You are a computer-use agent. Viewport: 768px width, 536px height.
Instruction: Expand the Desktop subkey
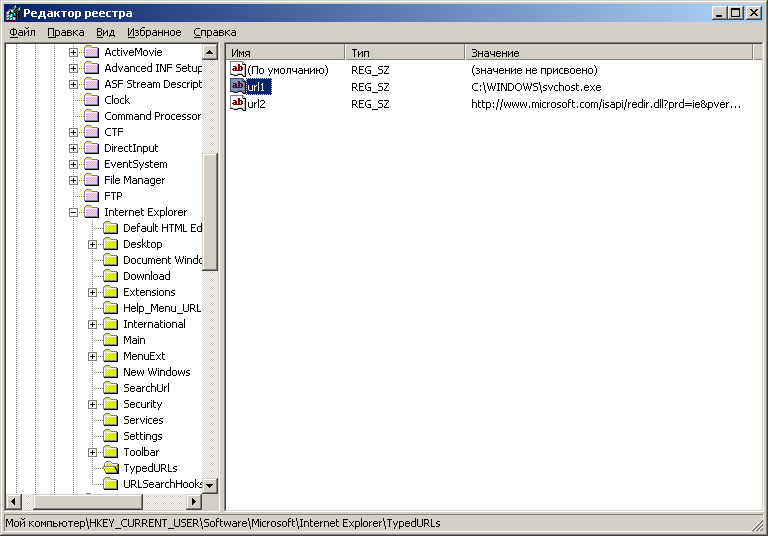pos(92,244)
